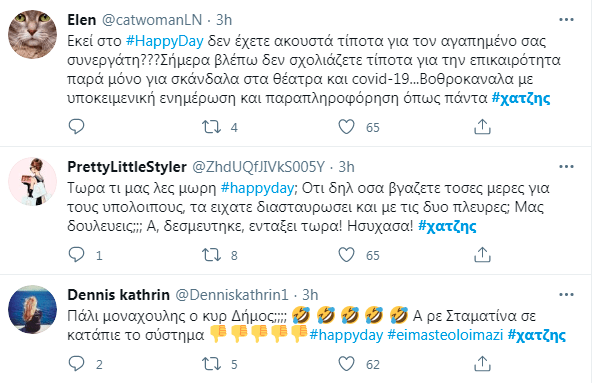
Task: Reply to PrettyLittleStyler's tweet
Action: click(x=76, y=255)
